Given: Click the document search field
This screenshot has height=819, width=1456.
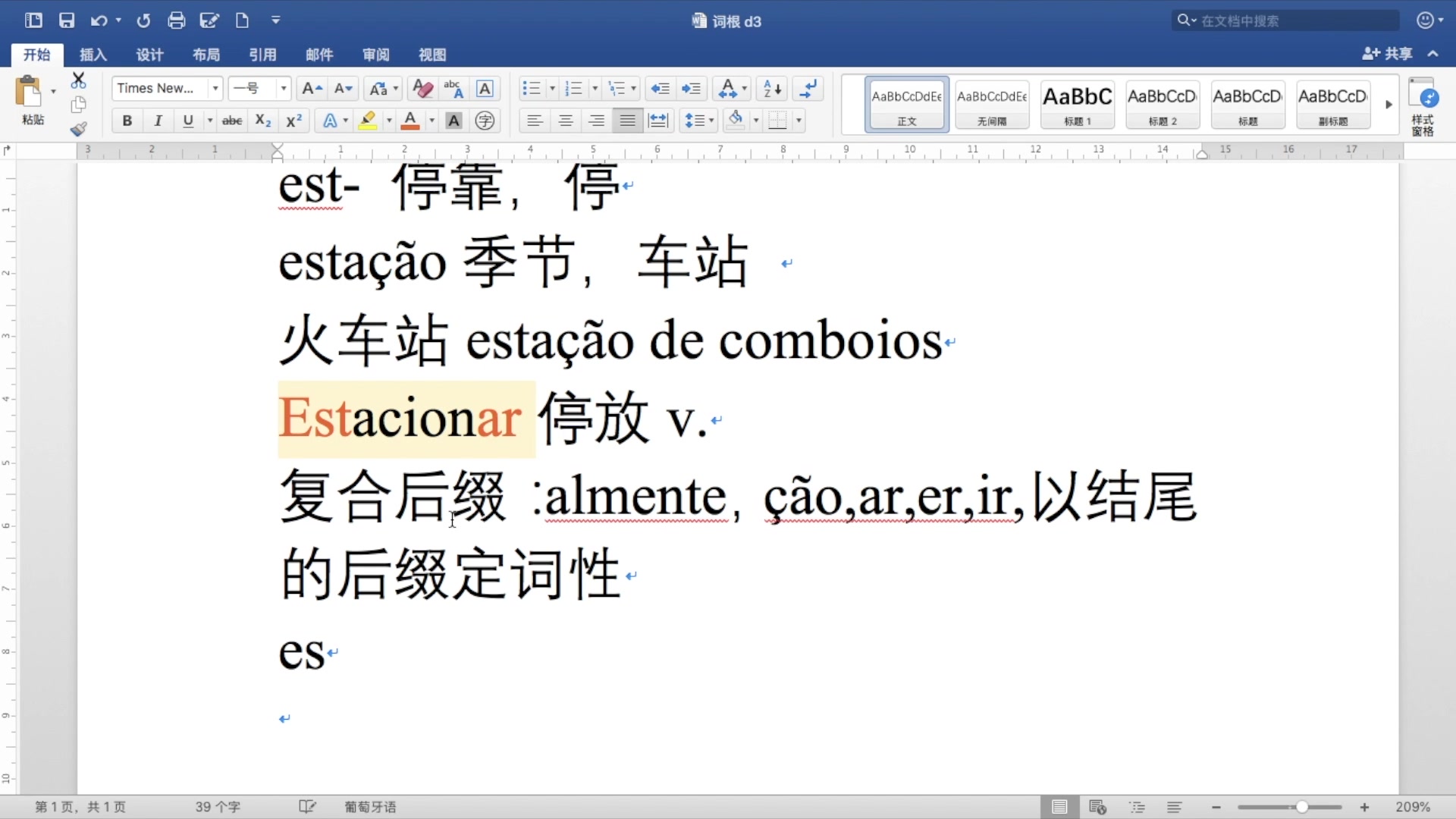Looking at the screenshot, I should (1285, 20).
